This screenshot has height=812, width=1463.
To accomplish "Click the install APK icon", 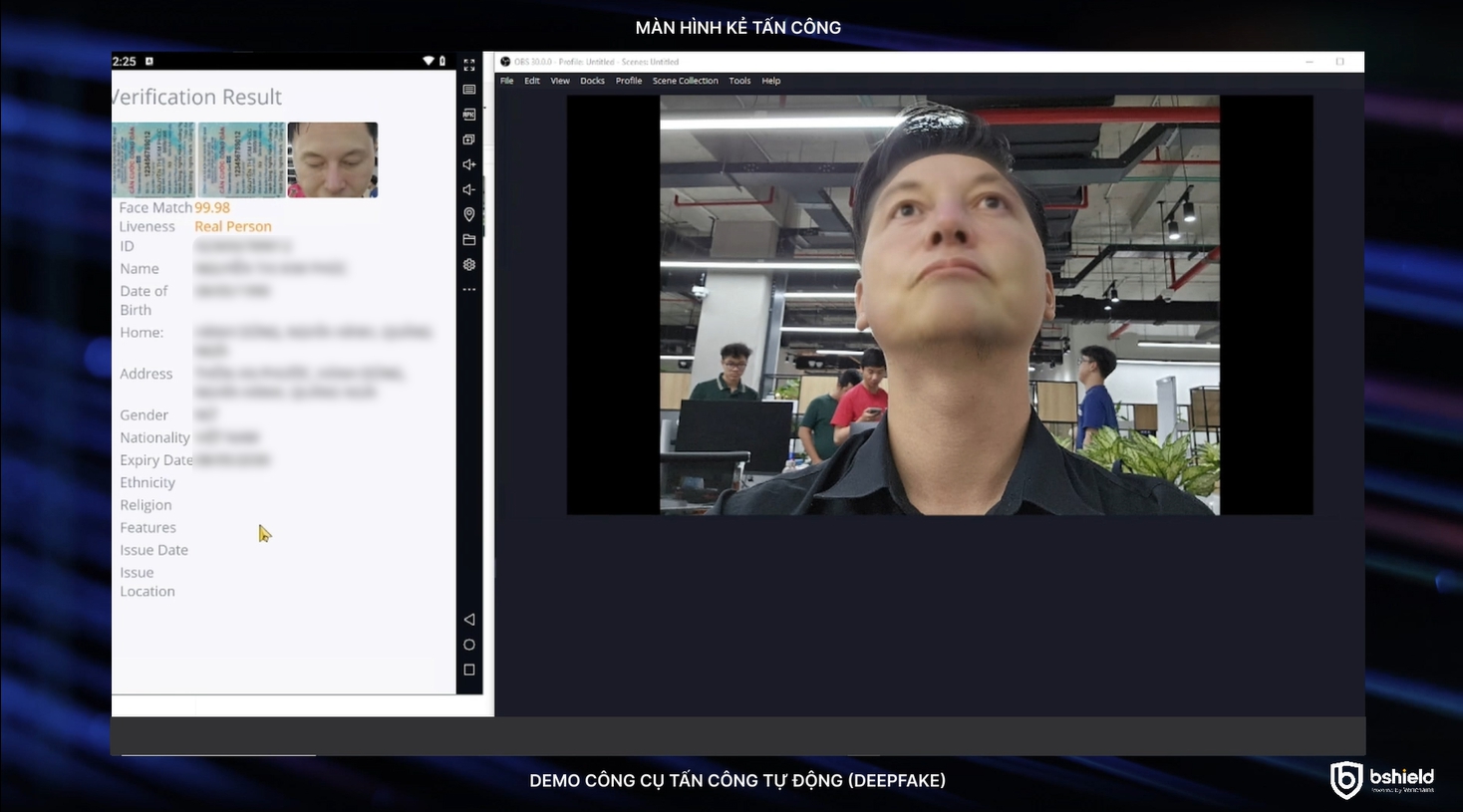I will coord(469,115).
